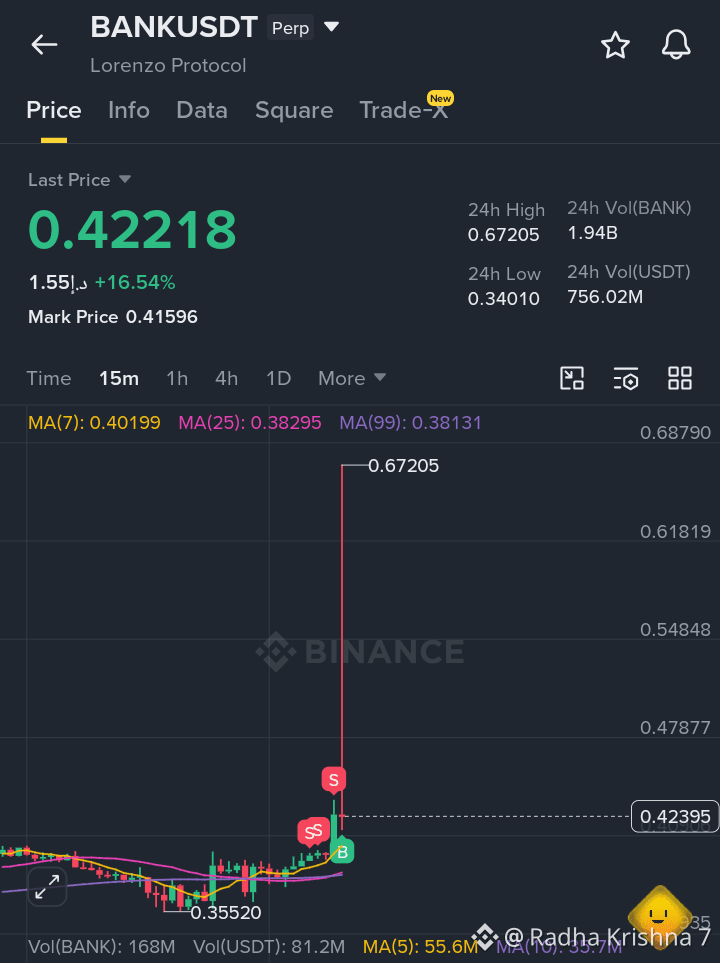Click the top red S sell marker
This screenshot has width=720, height=963.
pos(334,780)
